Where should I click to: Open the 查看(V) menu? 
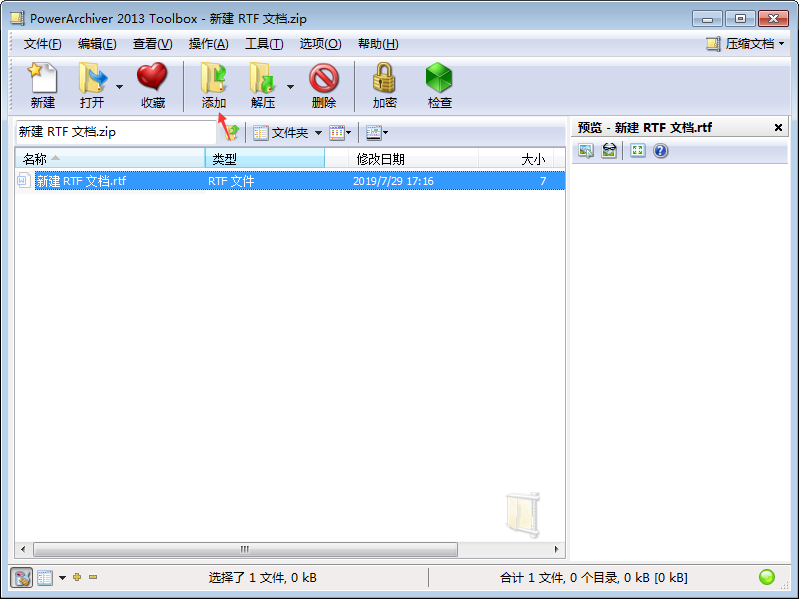[x=152, y=44]
